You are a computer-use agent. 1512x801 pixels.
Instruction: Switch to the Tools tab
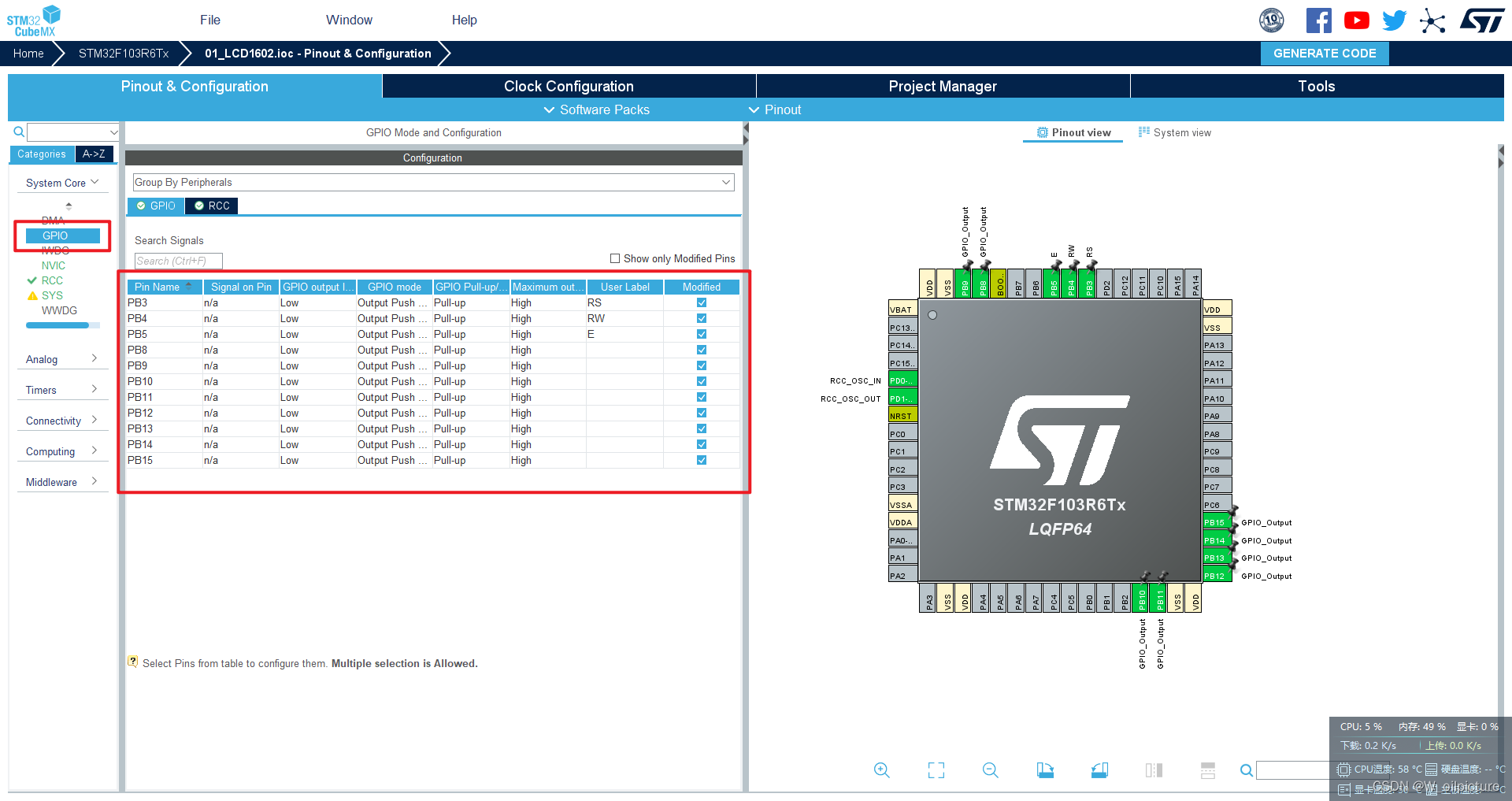1317,86
